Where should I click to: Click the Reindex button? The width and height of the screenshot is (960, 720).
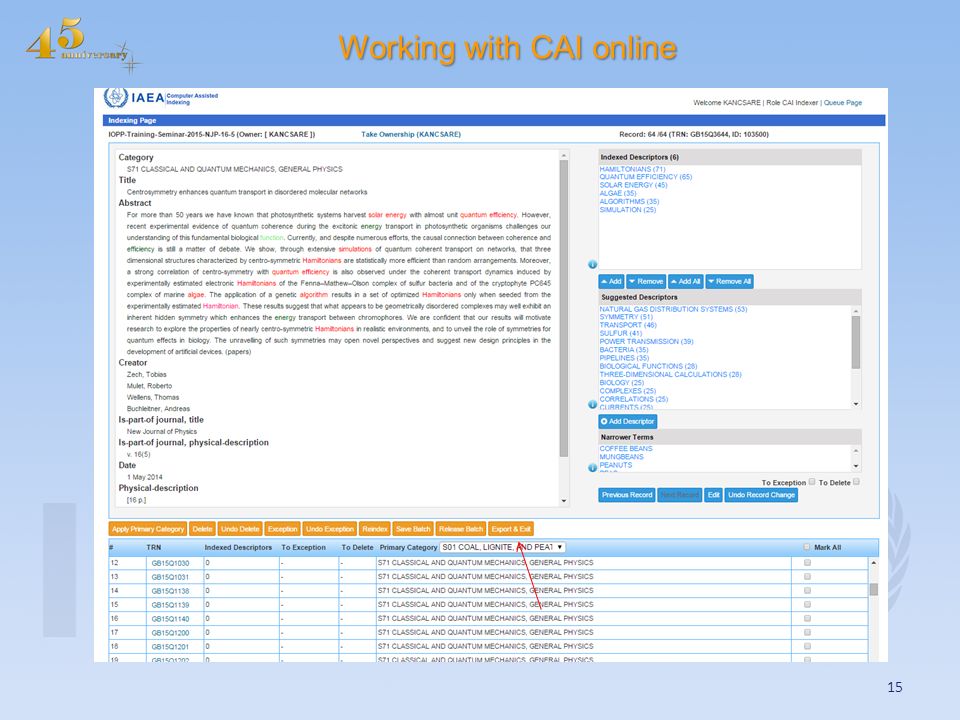(375, 529)
